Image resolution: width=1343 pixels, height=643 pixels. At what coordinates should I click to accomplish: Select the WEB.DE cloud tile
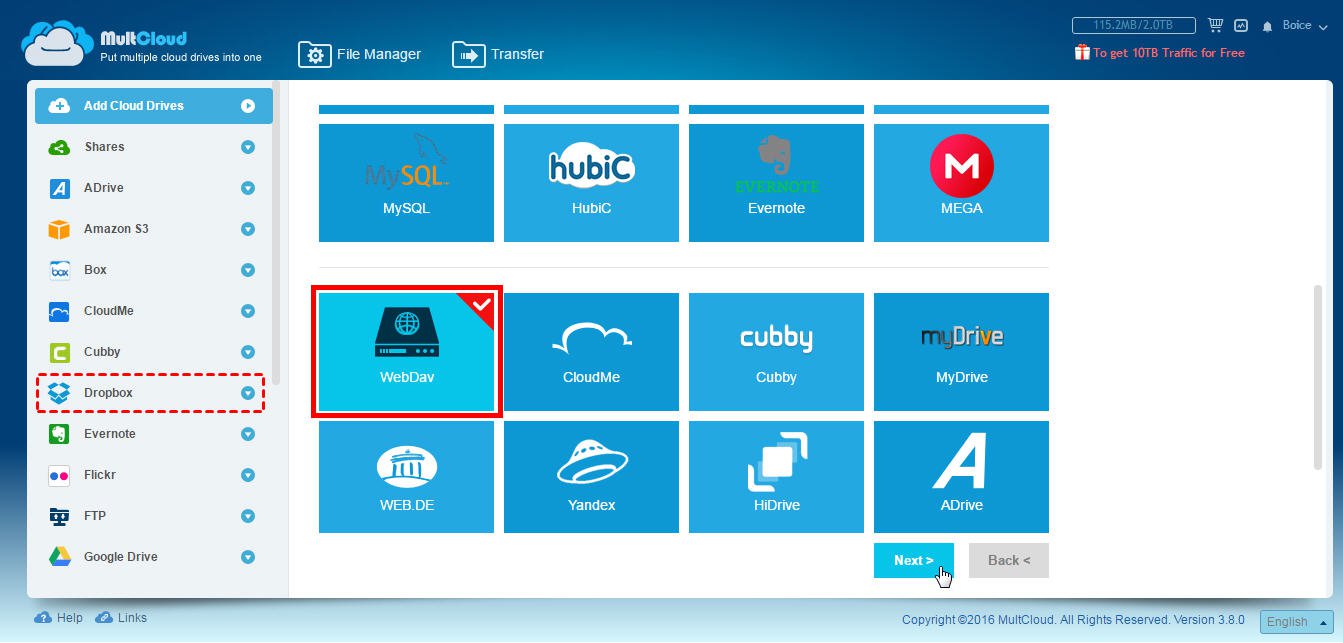click(x=406, y=476)
